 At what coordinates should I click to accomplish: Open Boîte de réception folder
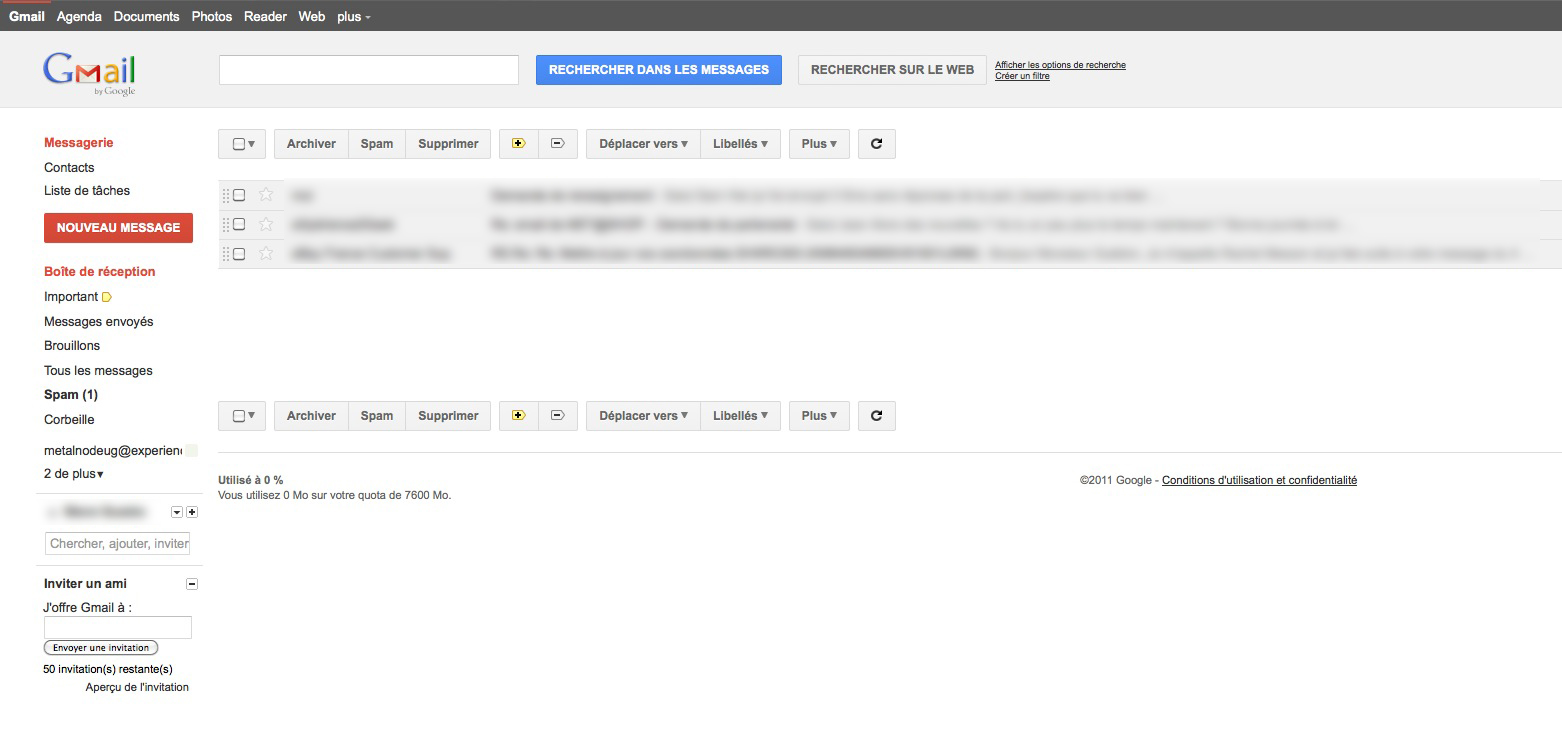click(x=100, y=272)
